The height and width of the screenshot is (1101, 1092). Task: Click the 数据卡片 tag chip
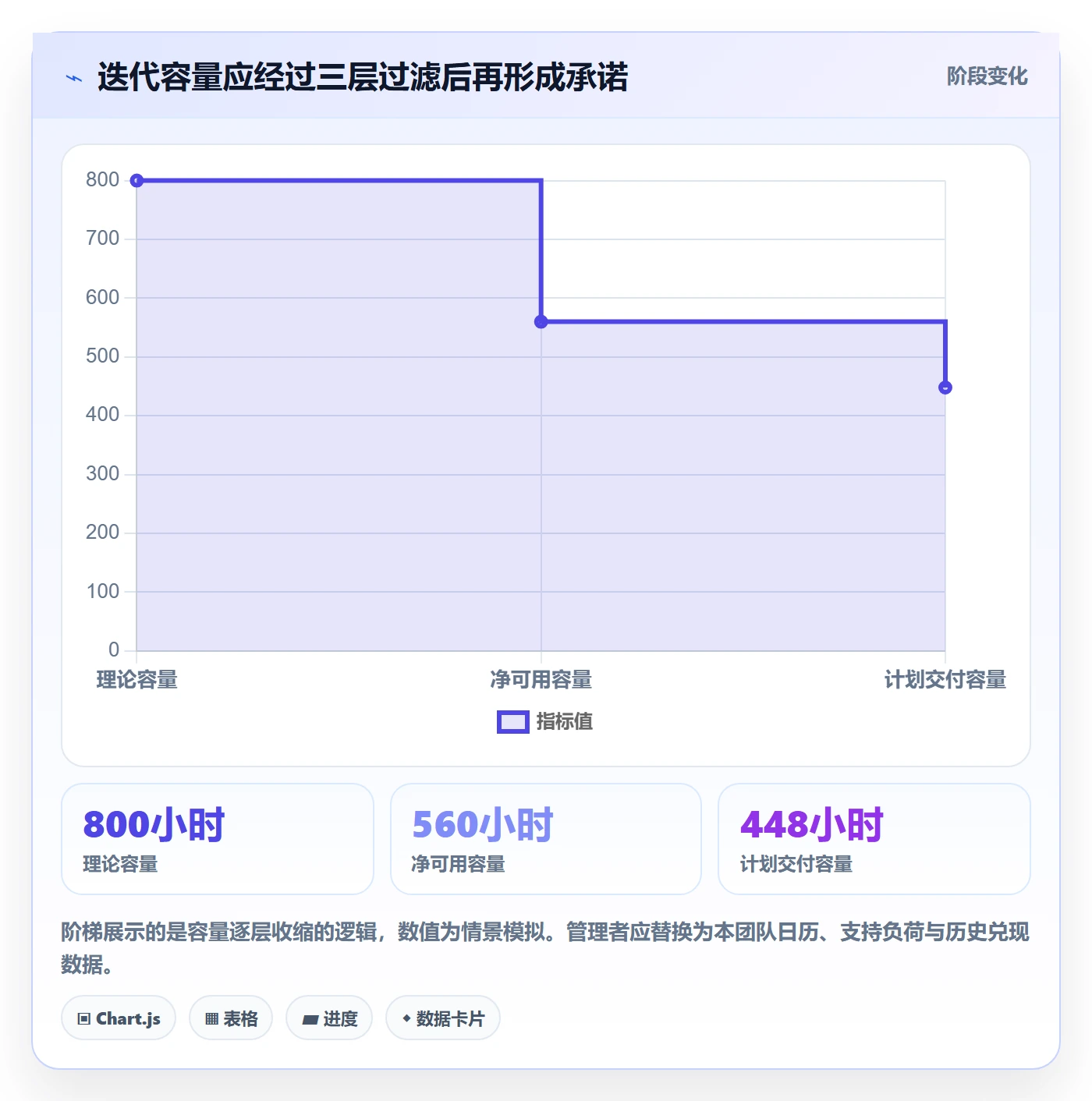[x=443, y=1018]
